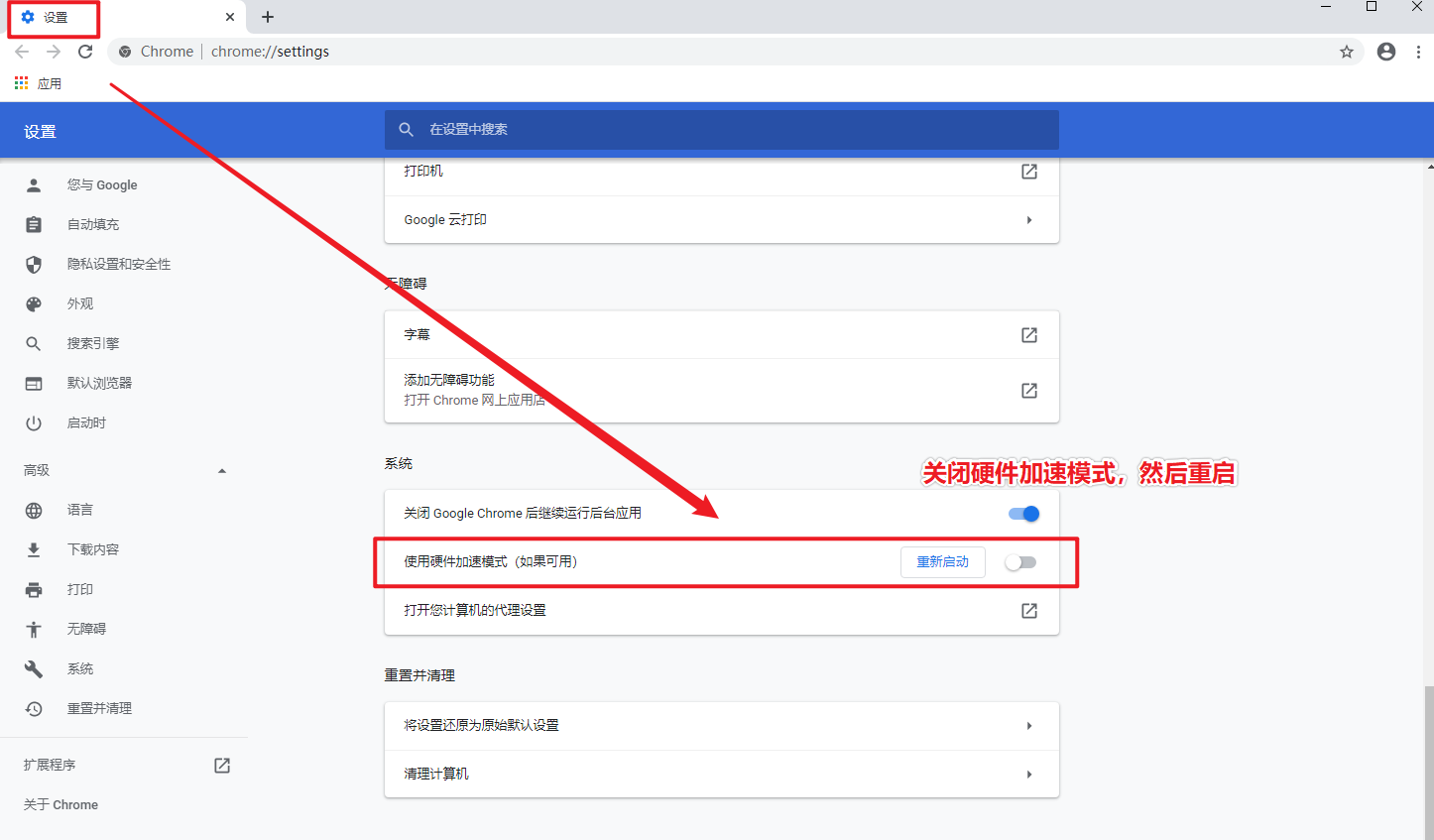Screen dimensions: 1434x840
Task: Open captions external link icon
Action: pos(1029,335)
